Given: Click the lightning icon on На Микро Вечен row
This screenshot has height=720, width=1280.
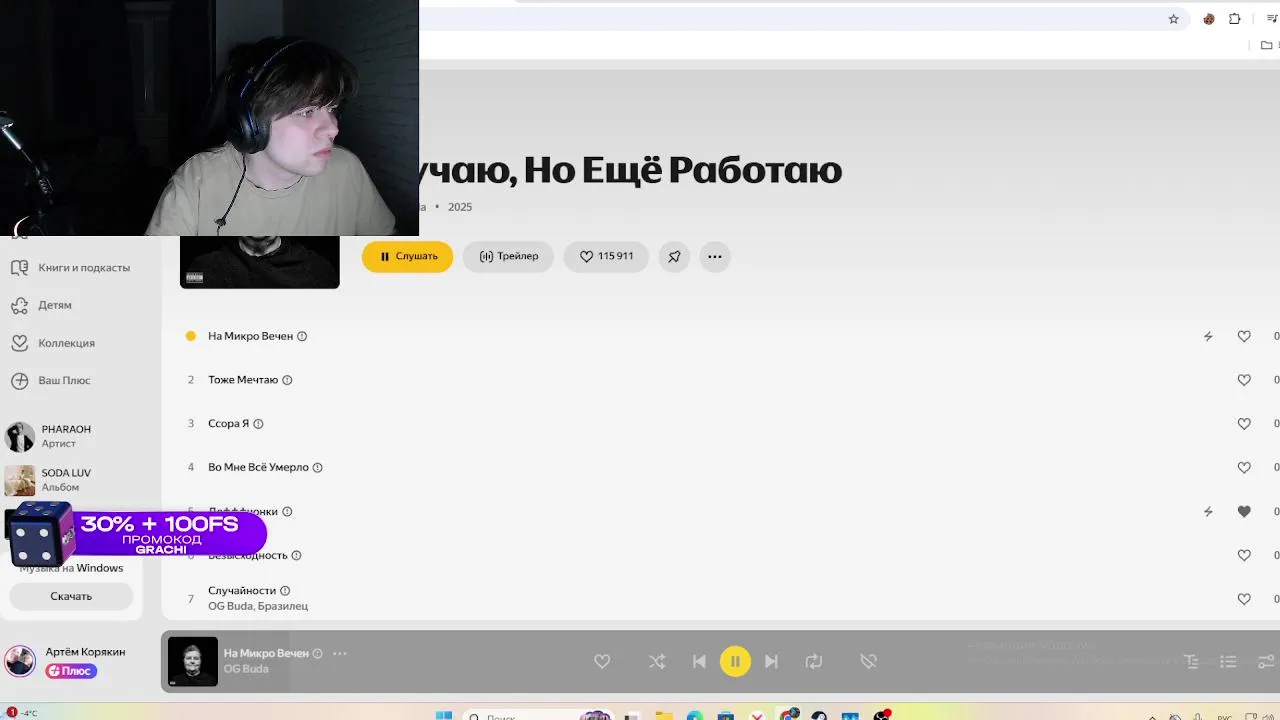Looking at the screenshot, I should 1208,337.
